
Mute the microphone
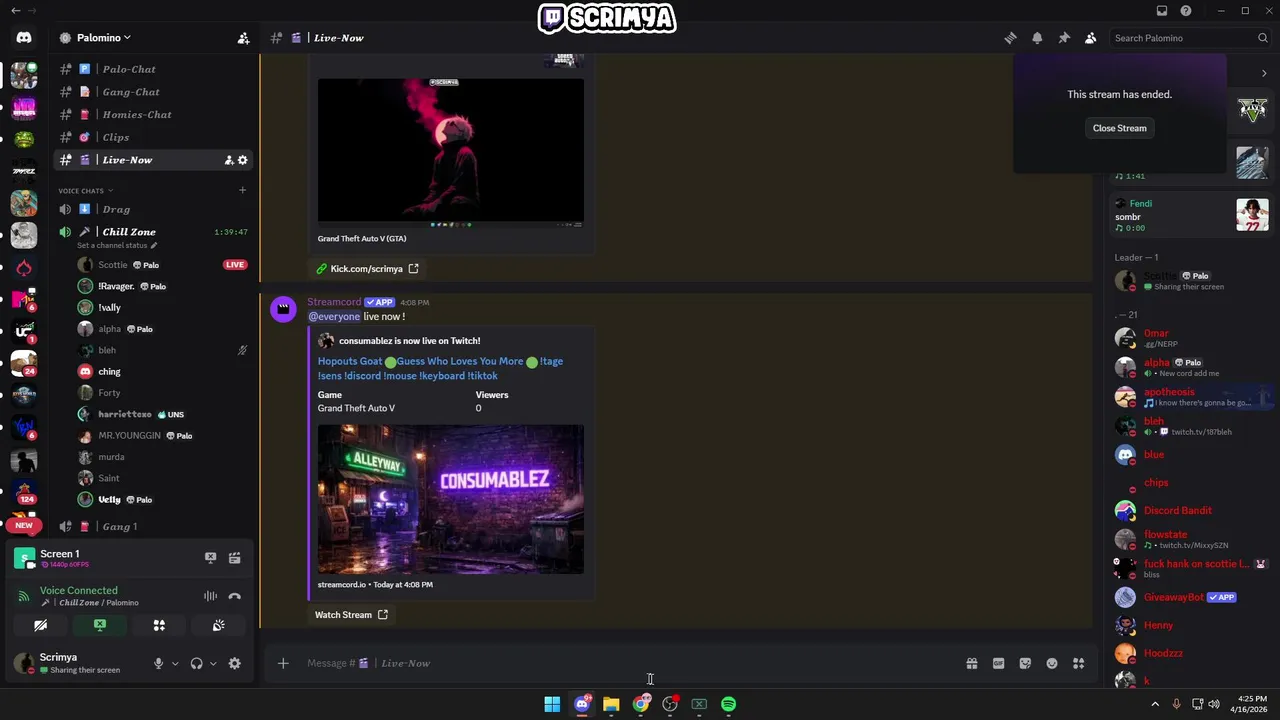click(x=158, y=663)
